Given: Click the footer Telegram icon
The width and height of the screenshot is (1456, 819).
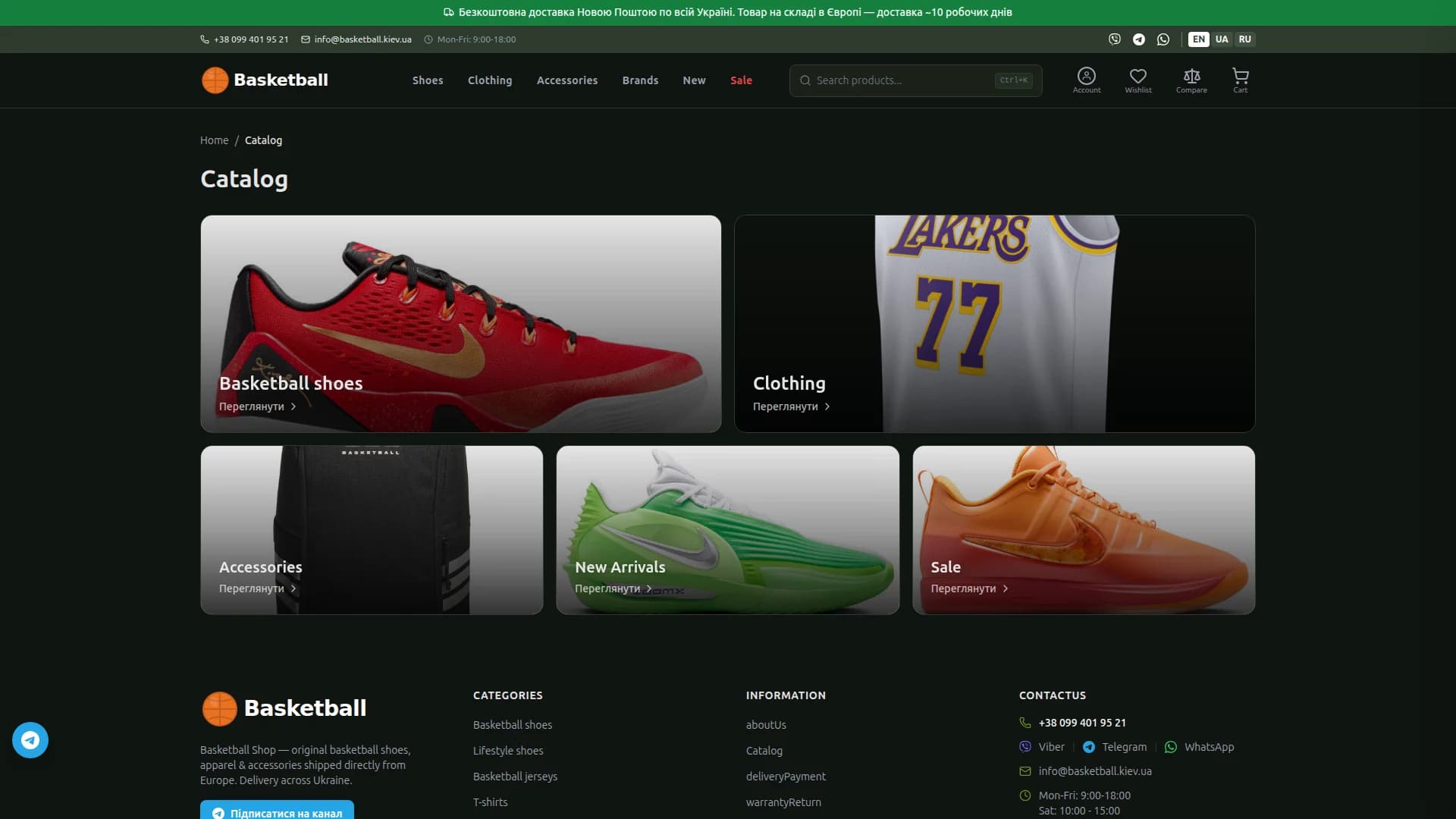Looking at the screenshot, I should click(1089, 747).
